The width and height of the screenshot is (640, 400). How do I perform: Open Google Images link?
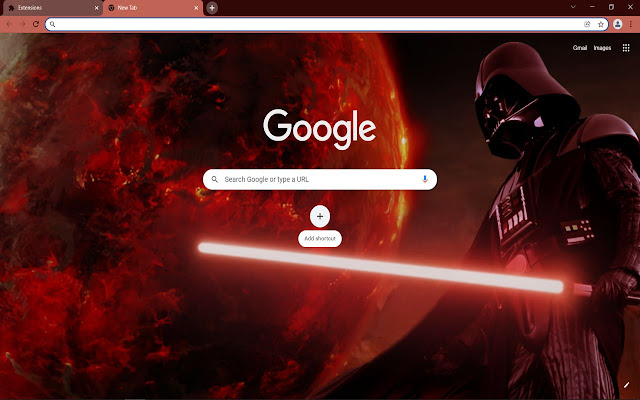(602, 48)
